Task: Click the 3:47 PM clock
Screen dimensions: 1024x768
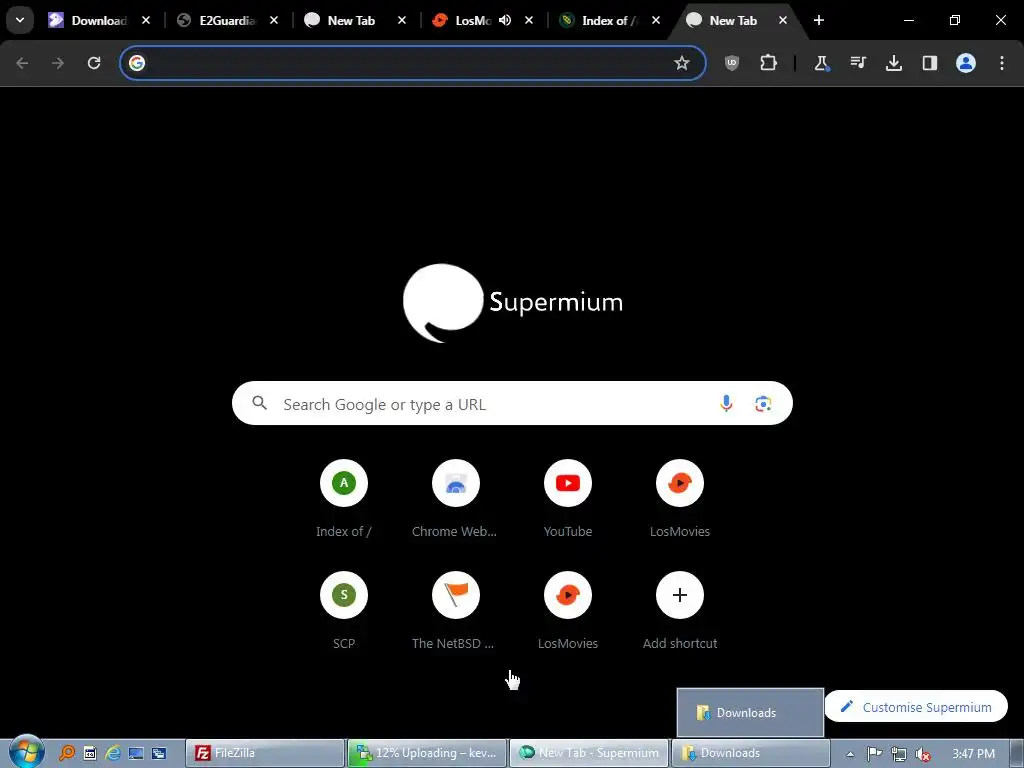Action: tap(973, 754)
